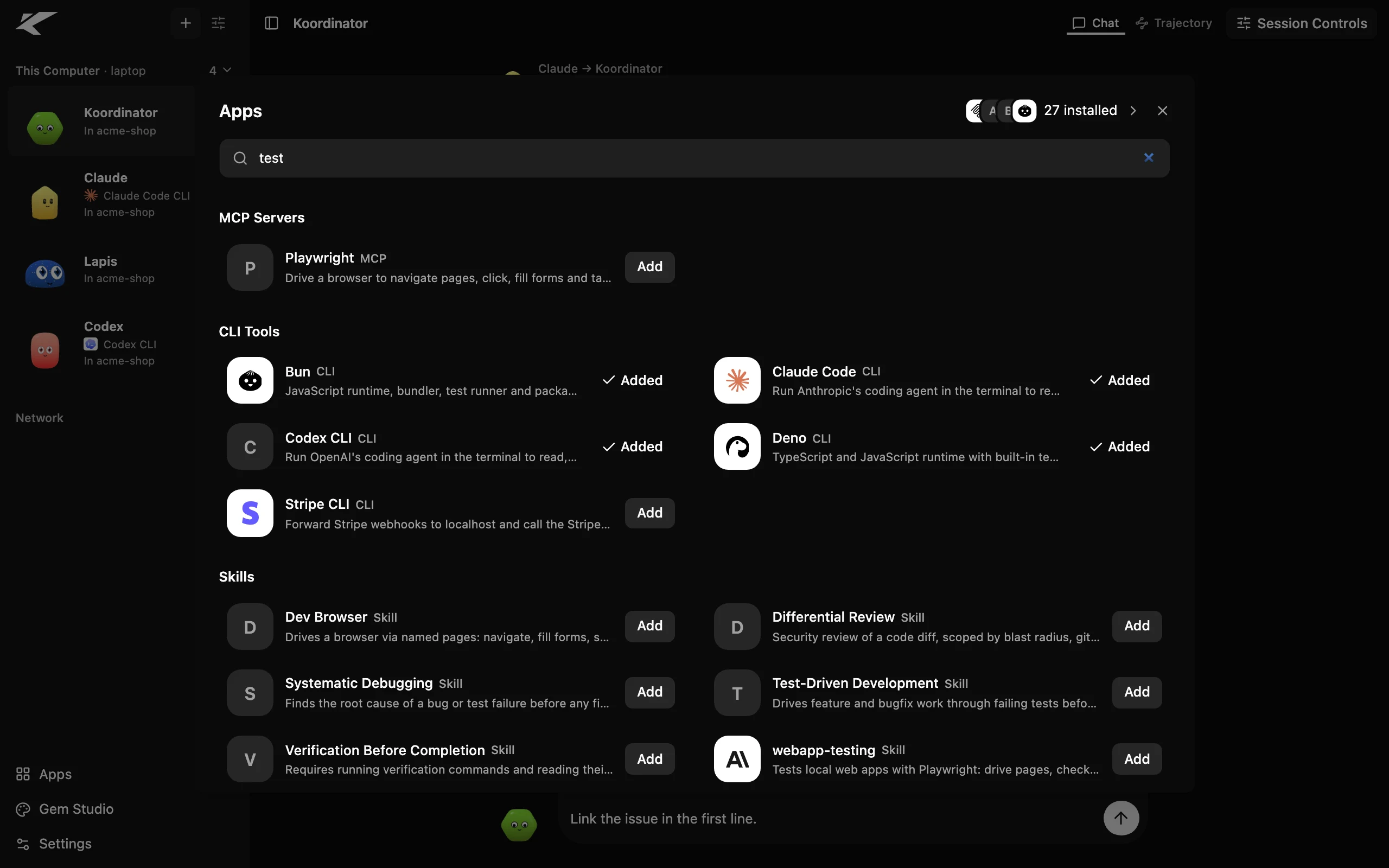The image size is (1389, 868).
Task: Switch to the Trajectory tab
Action: (x=1173, y=23)
